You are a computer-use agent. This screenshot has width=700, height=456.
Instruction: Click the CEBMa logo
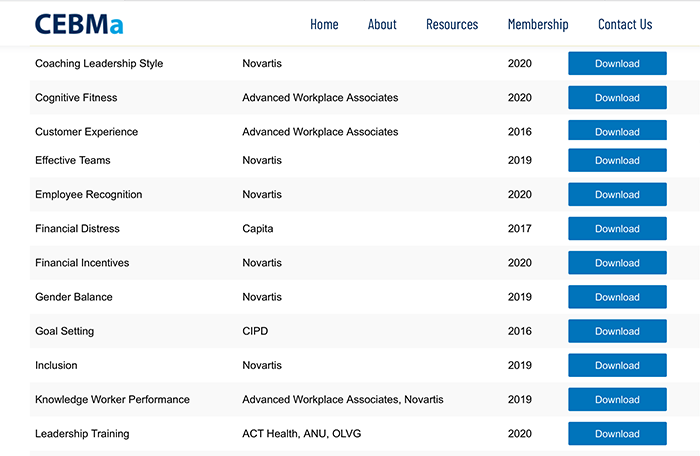click(x=79, y=24)
